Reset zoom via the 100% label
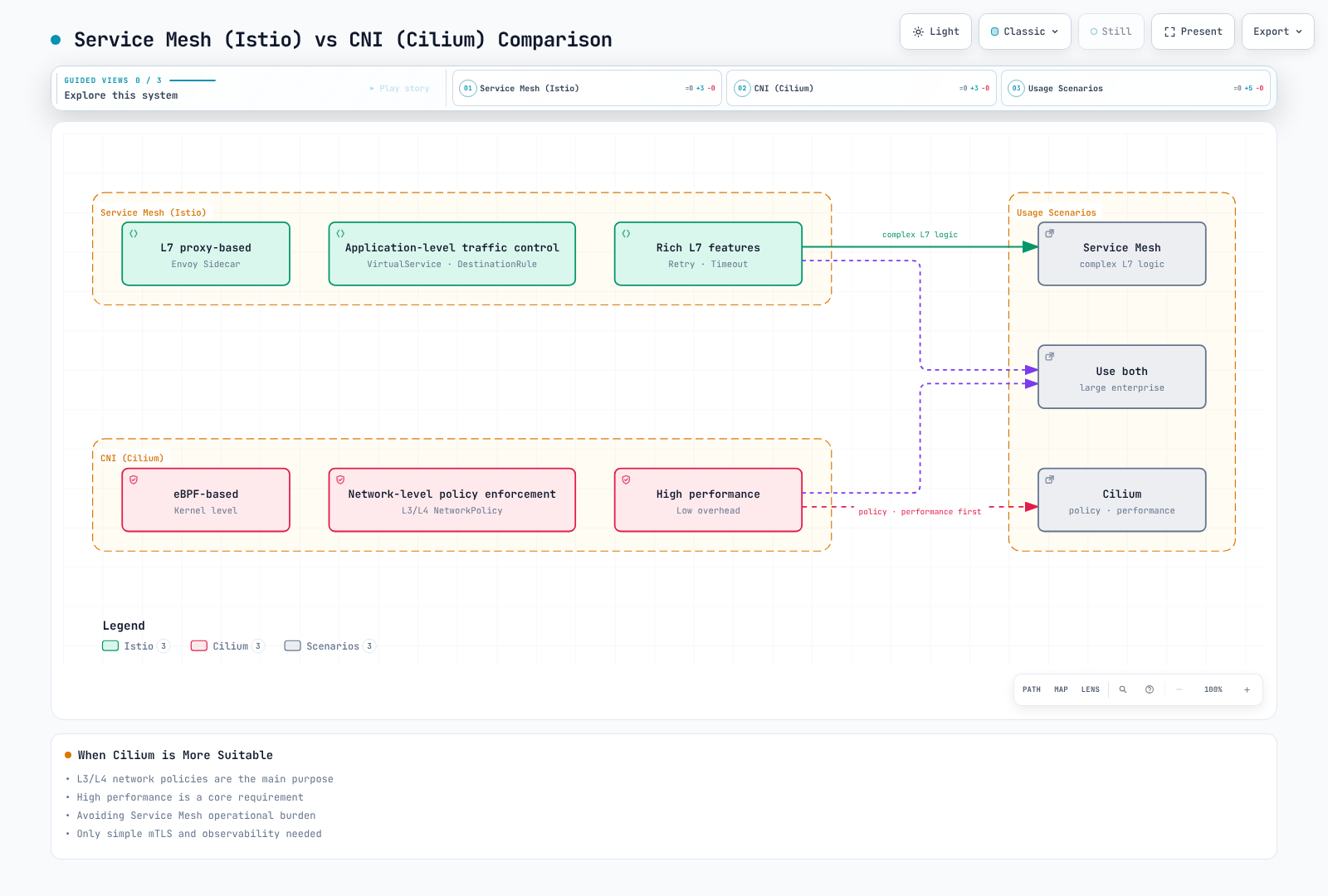The width and height of the screenshot is (1328, 896). pyautogui.click(x=1213, y=689)
